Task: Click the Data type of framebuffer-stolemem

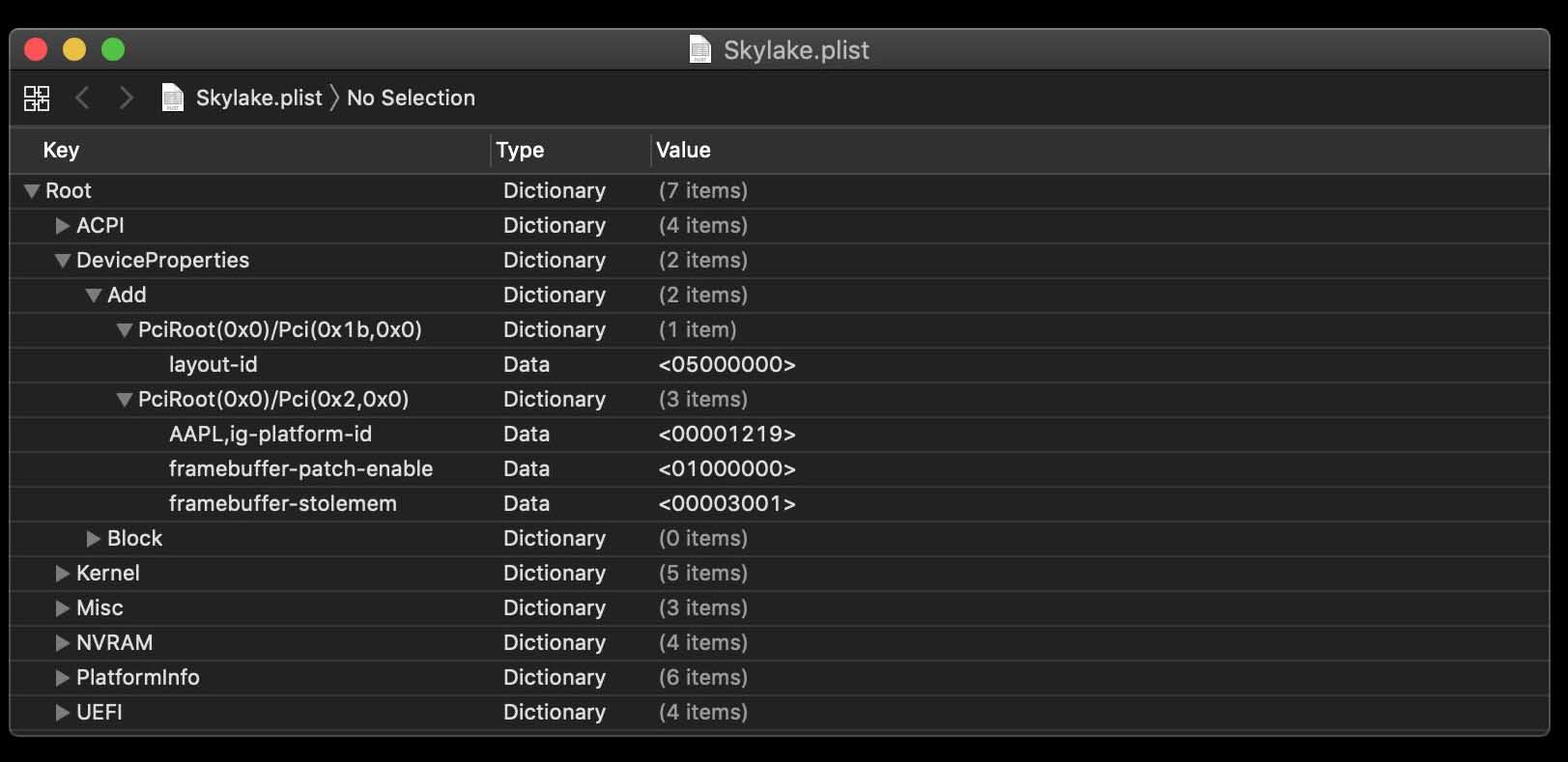Action: point(527,503)
